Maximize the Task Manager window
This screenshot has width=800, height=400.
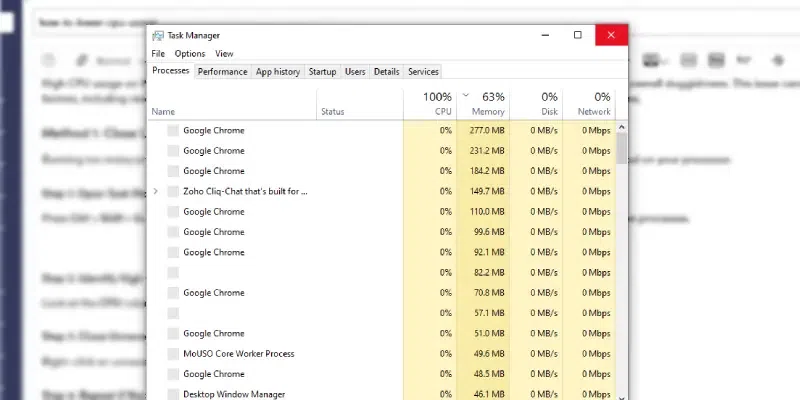578,35
